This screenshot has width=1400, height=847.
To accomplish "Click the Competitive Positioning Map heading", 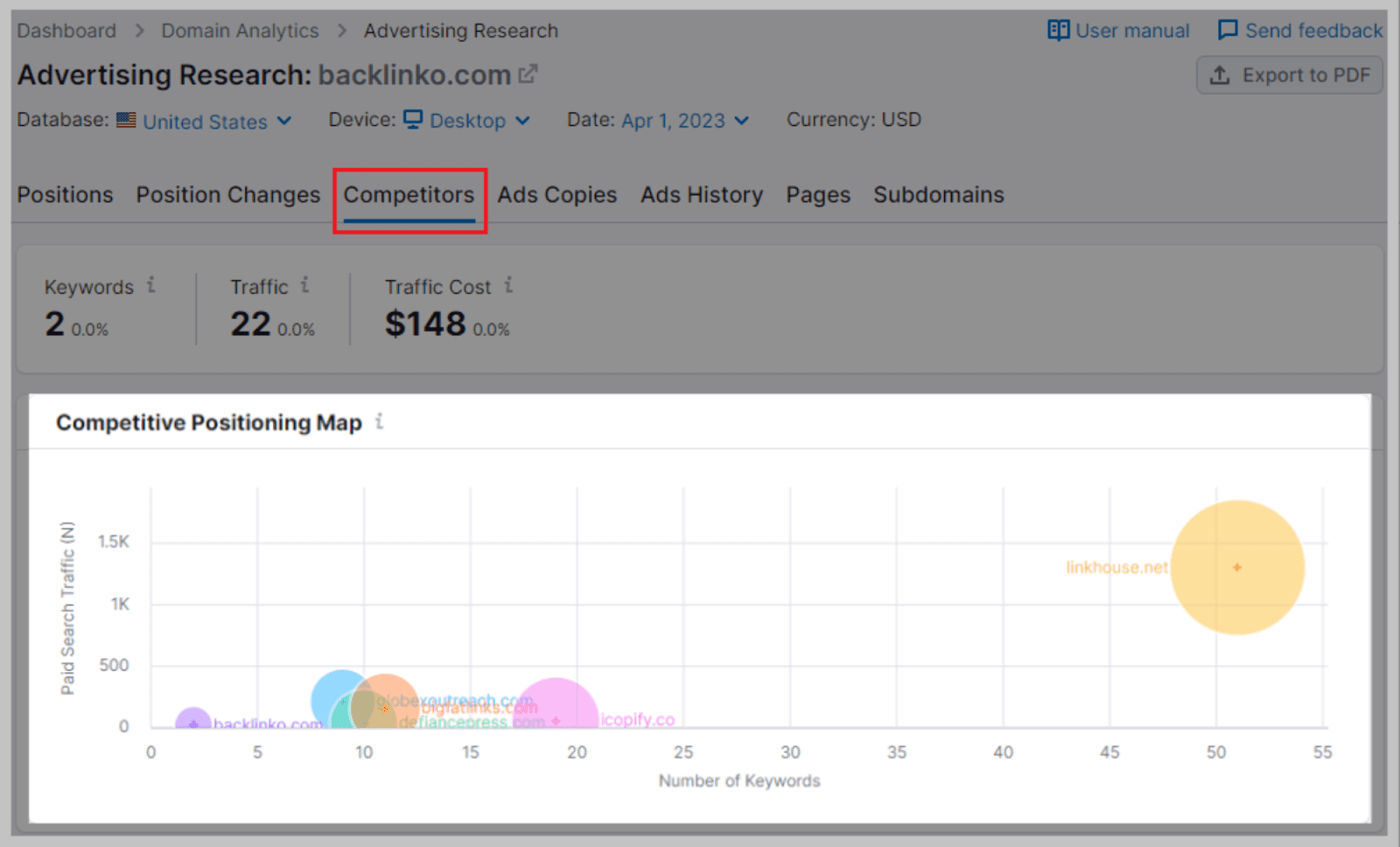I will 209,423.
